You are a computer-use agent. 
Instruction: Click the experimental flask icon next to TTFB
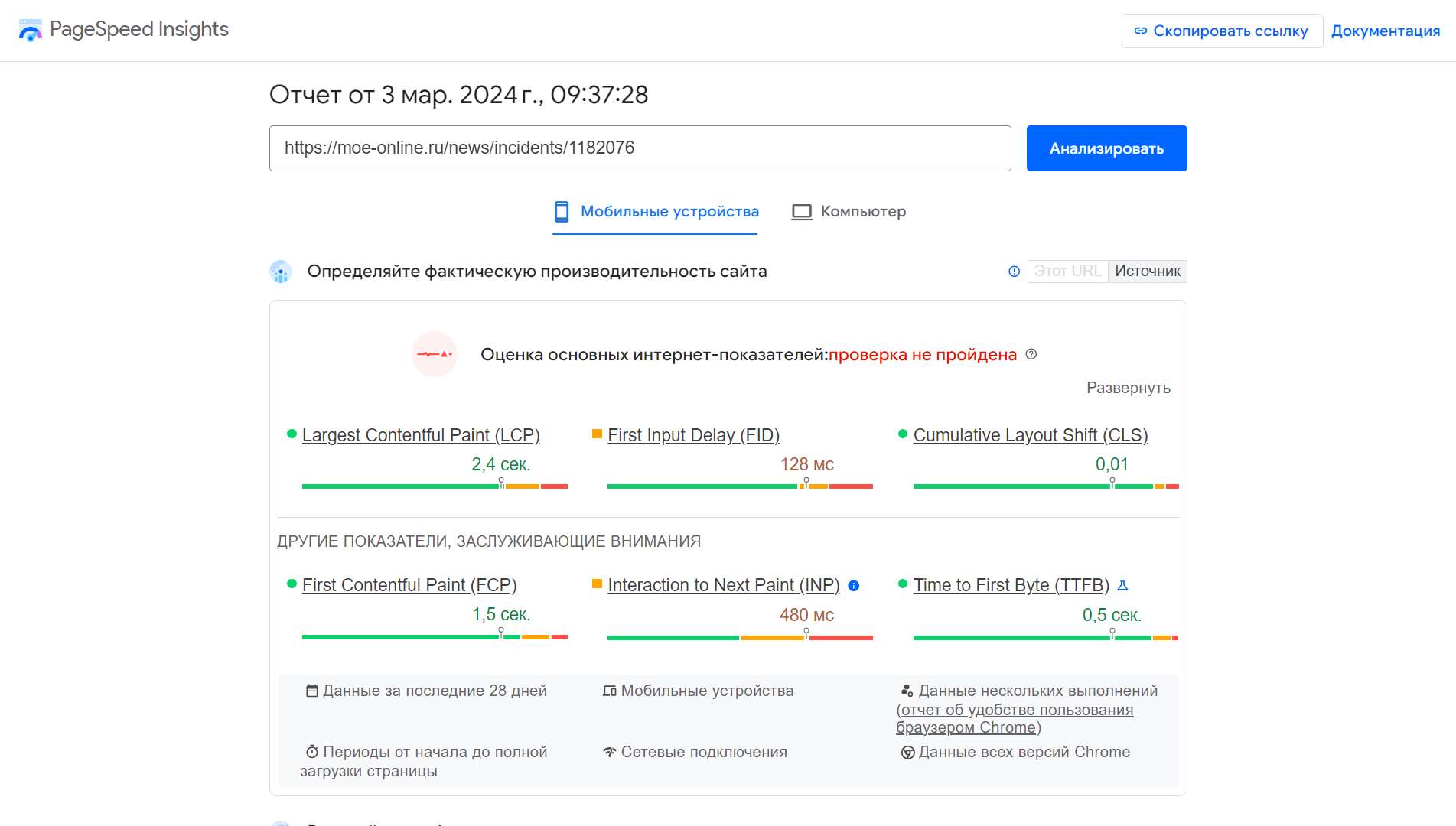(1123, 585)
